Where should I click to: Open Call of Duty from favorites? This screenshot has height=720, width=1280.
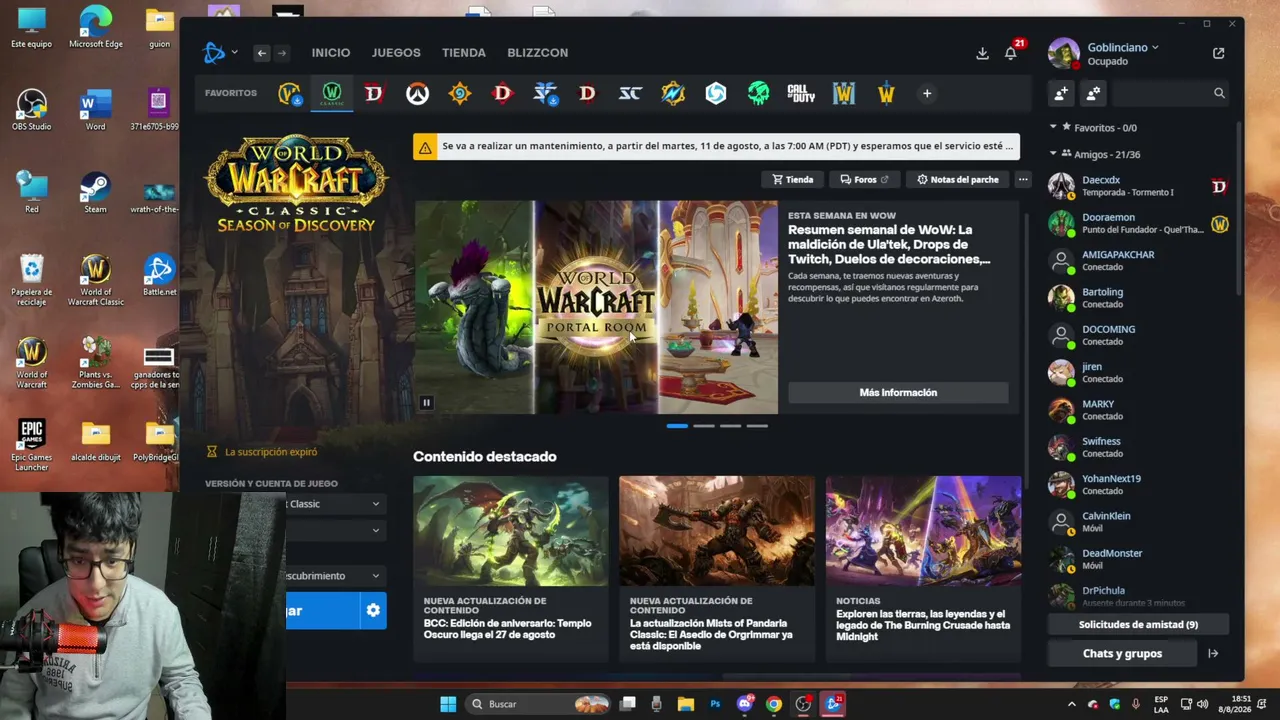(x=801, y=93)
